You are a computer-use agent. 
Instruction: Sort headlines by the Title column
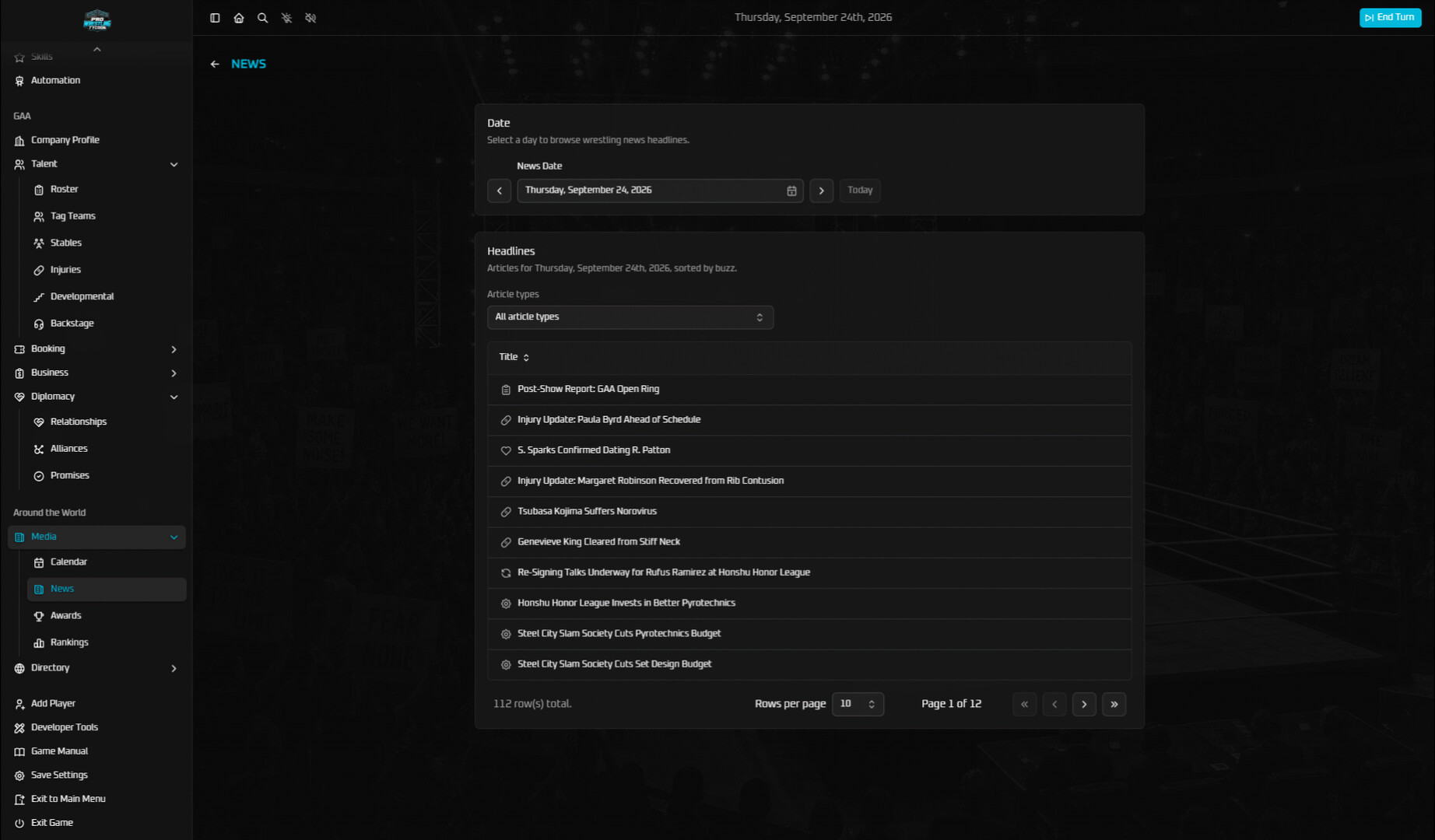tap(514, 358)
